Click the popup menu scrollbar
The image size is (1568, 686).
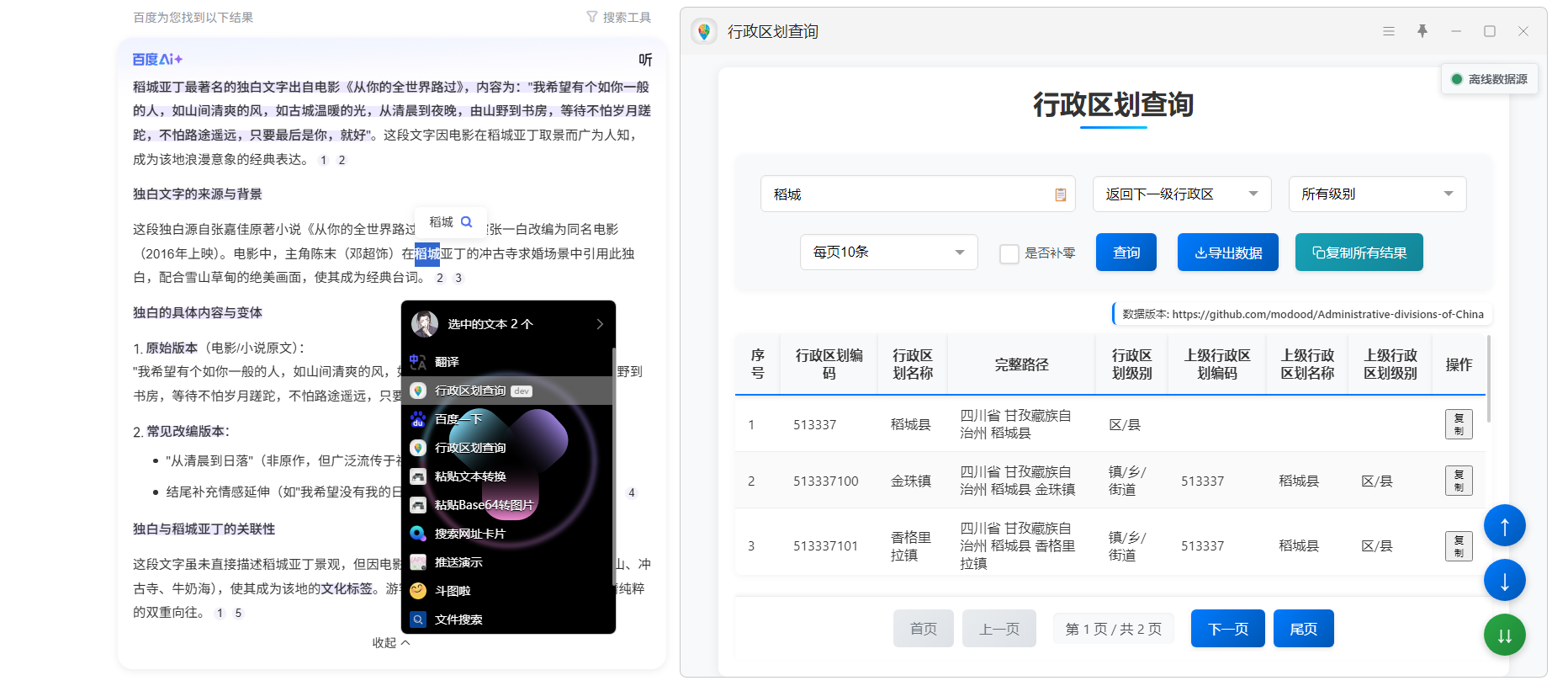[613, 467]
